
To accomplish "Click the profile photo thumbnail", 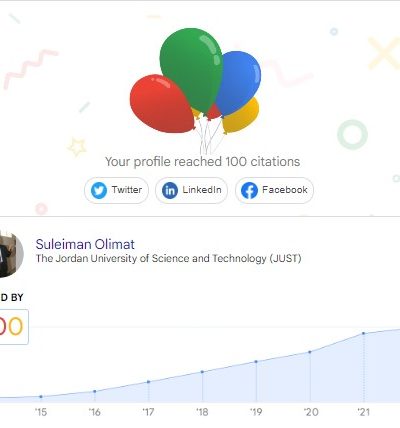I will point(10,254).
